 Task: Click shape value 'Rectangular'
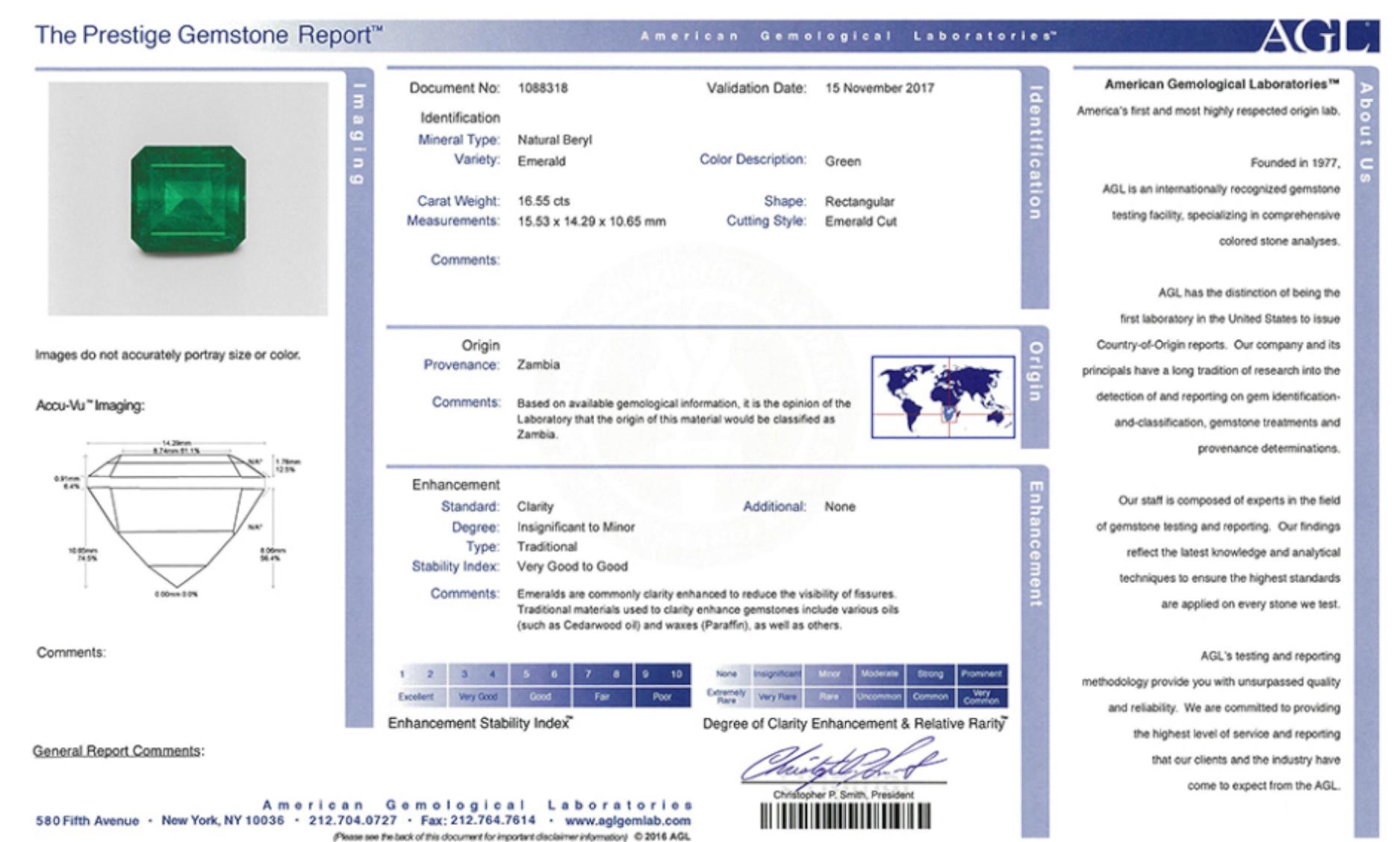(859, 202)
